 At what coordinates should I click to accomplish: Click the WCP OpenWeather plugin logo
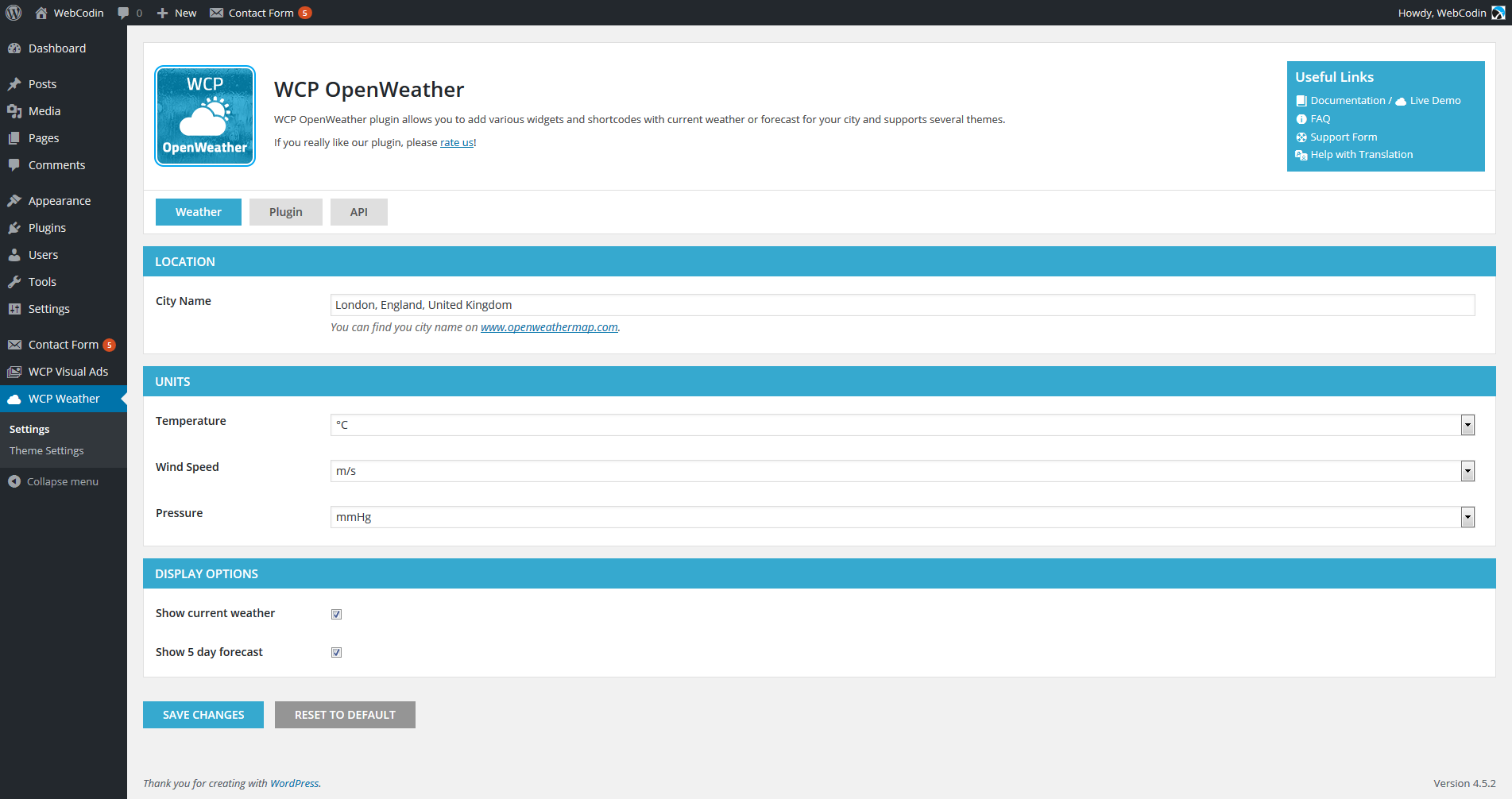tap(205, 116)
